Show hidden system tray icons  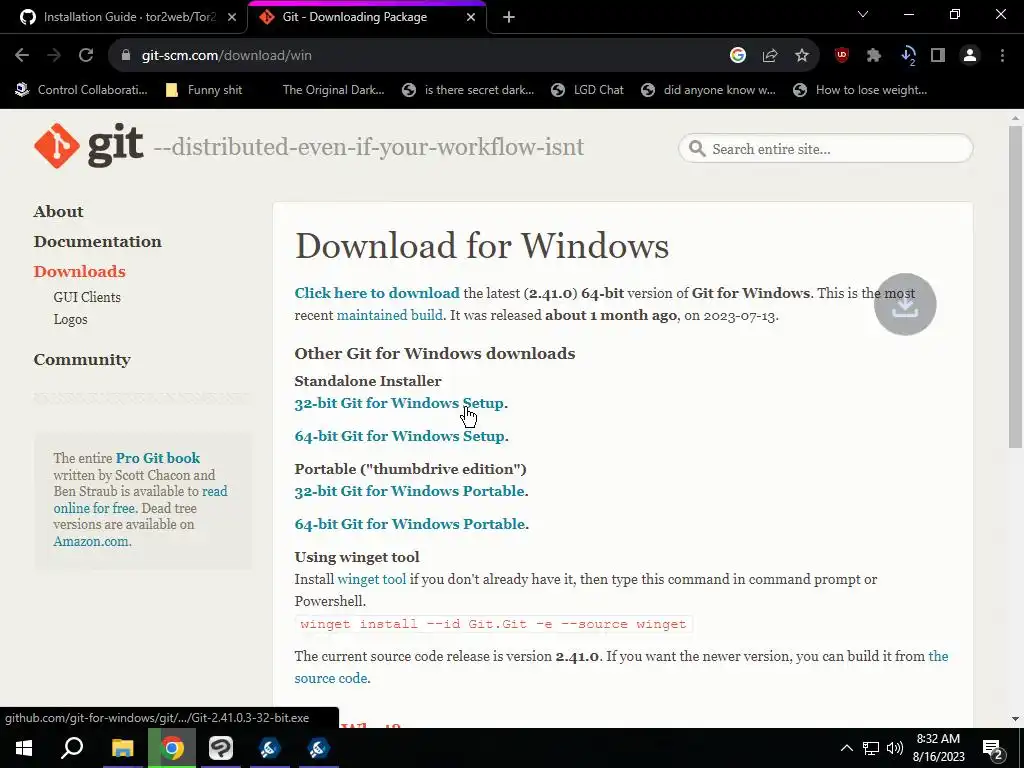846,748
